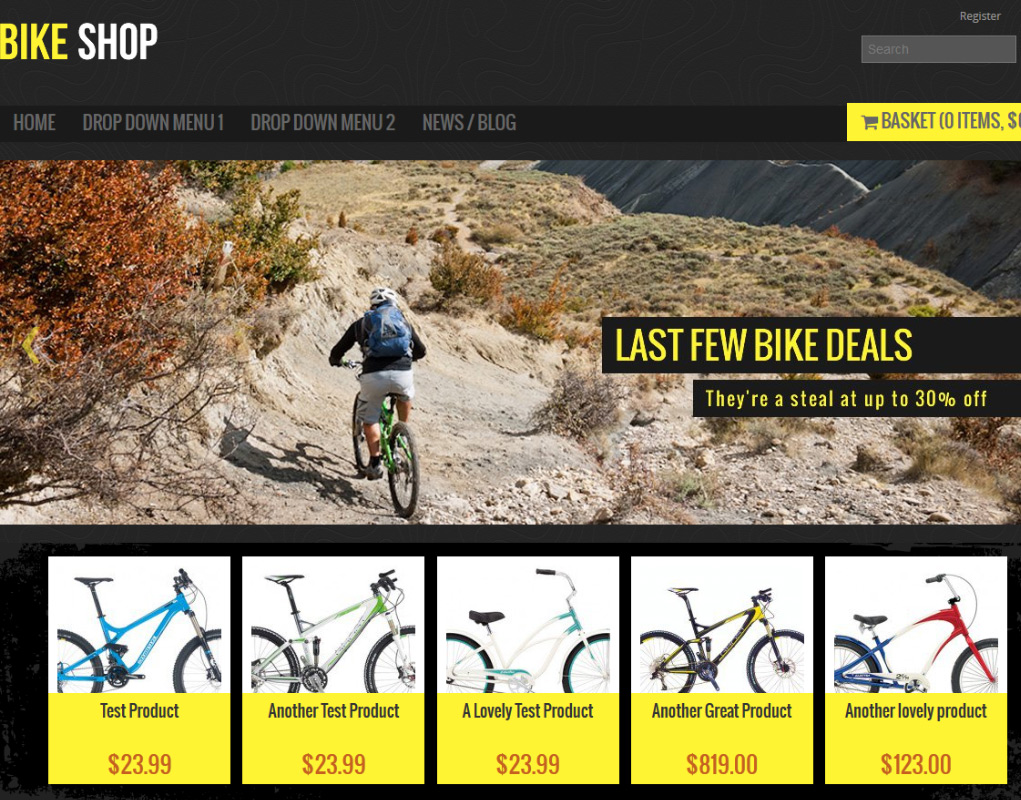Expand Drop Down Menu 2
This screenshot has height=800, width=1021.
(x=323, y=122)
